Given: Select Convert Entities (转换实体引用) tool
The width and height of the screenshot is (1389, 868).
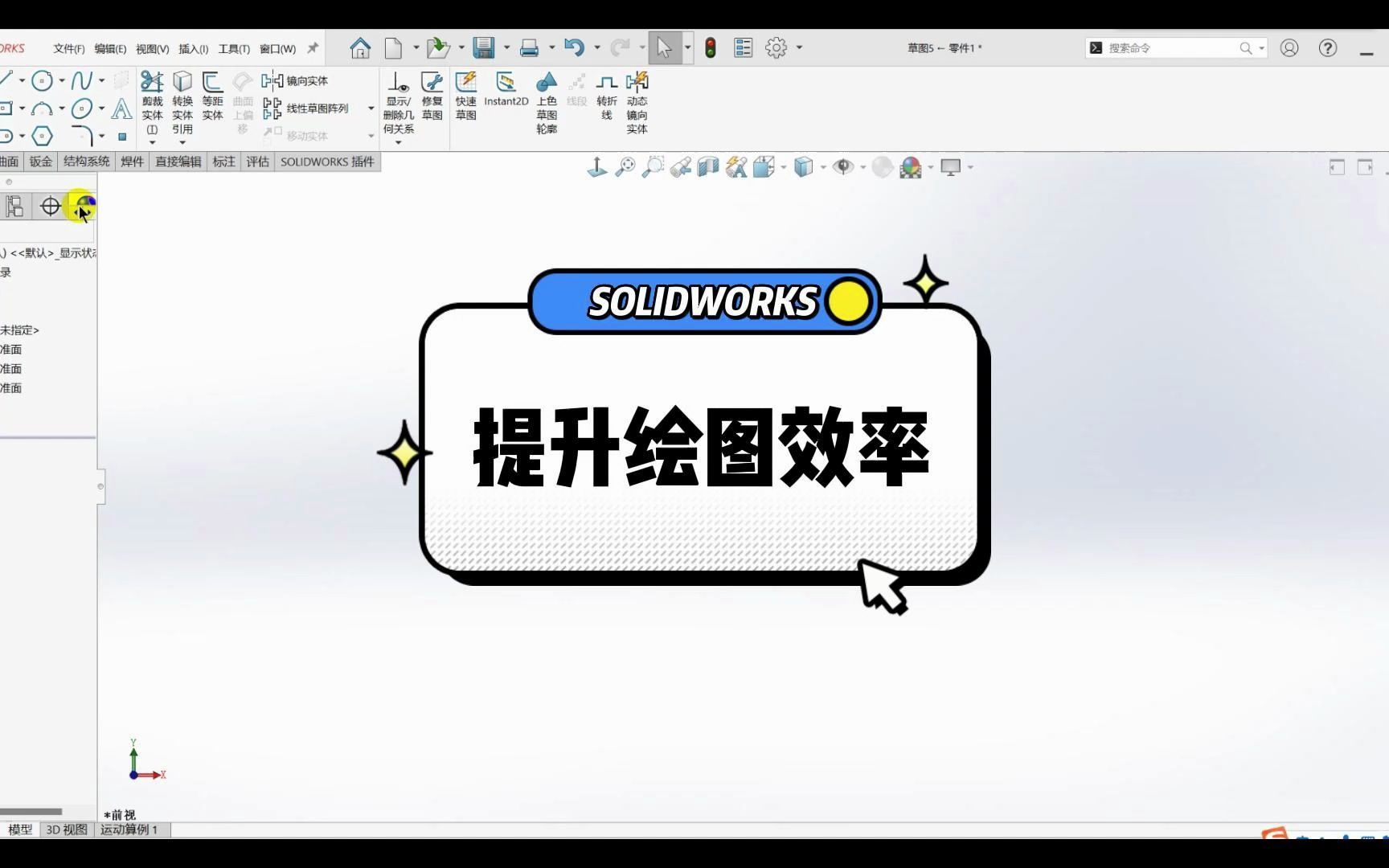Looking at the screenshot, I should tap(182, 102).
